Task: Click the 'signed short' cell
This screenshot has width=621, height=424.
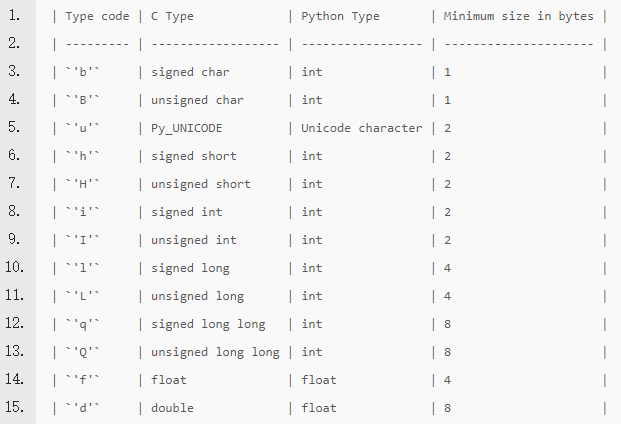Action: coord(194,156)
